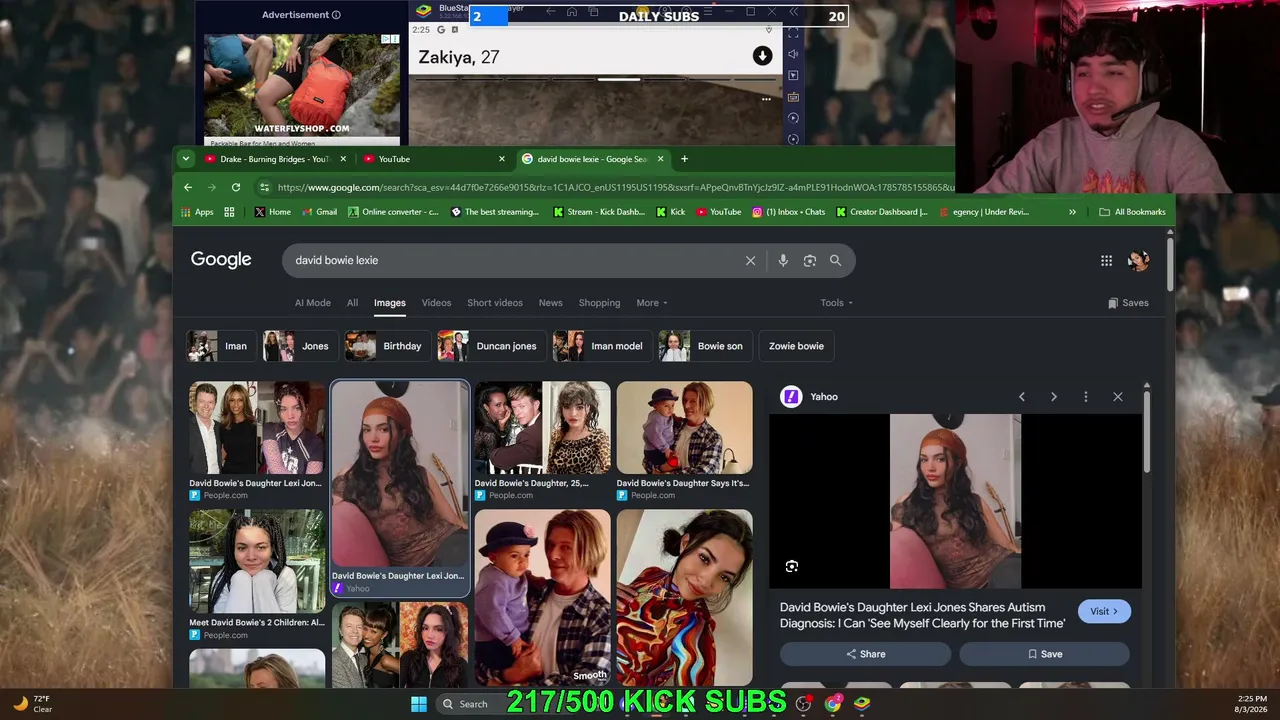This screenshot has height=720, width=1280.
Task: Open the Yahoo source icon in preview
Action: point(791,397)
